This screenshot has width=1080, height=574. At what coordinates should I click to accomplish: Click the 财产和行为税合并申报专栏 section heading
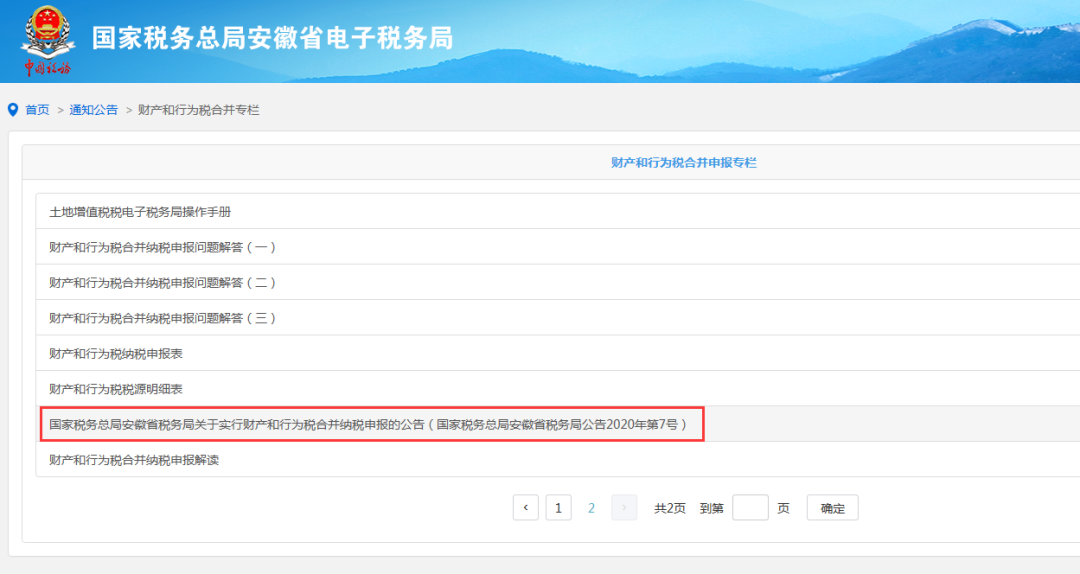point(684,163)
